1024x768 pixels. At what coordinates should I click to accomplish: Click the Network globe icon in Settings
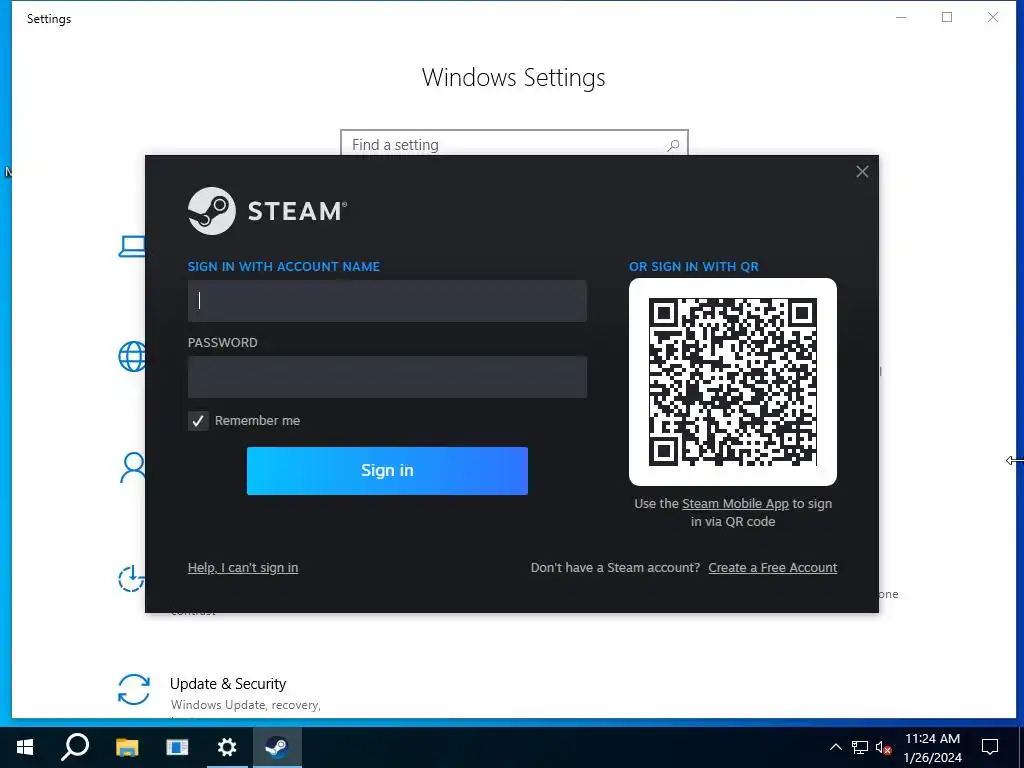point(132,357)
